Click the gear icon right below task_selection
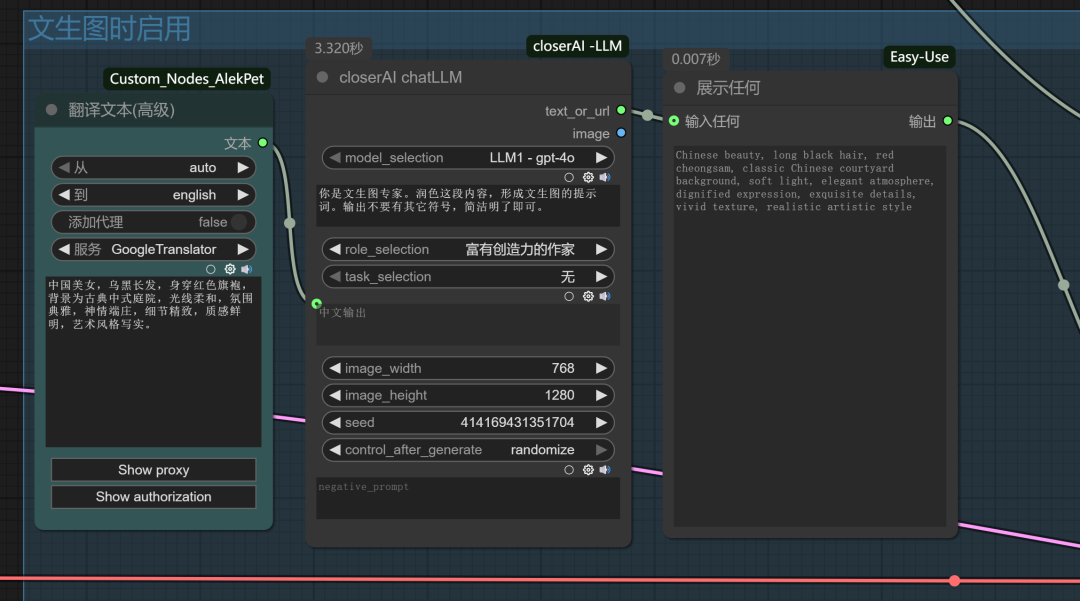 pos(588,296)
